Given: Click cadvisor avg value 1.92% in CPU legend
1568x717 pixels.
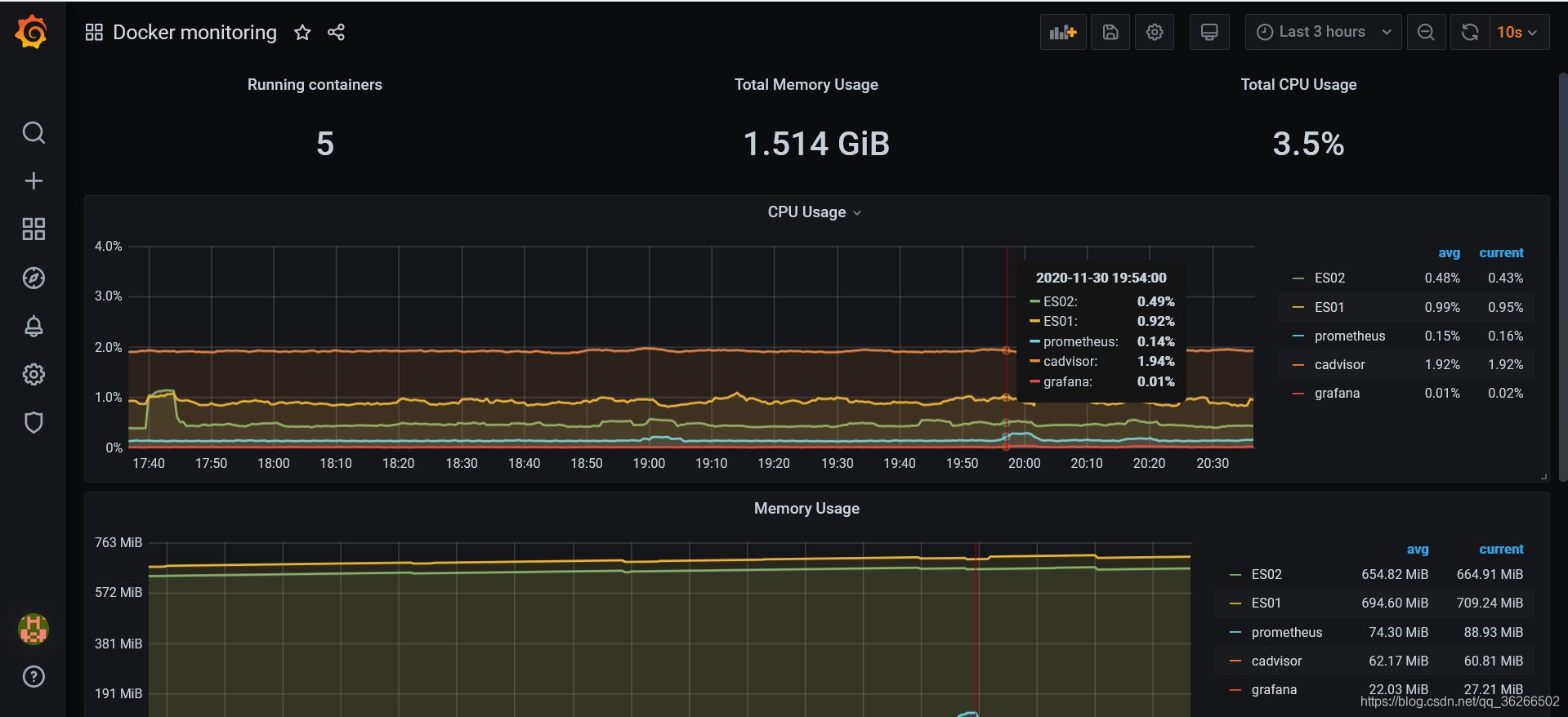Looking at the screenshot, I should 1442,365.
